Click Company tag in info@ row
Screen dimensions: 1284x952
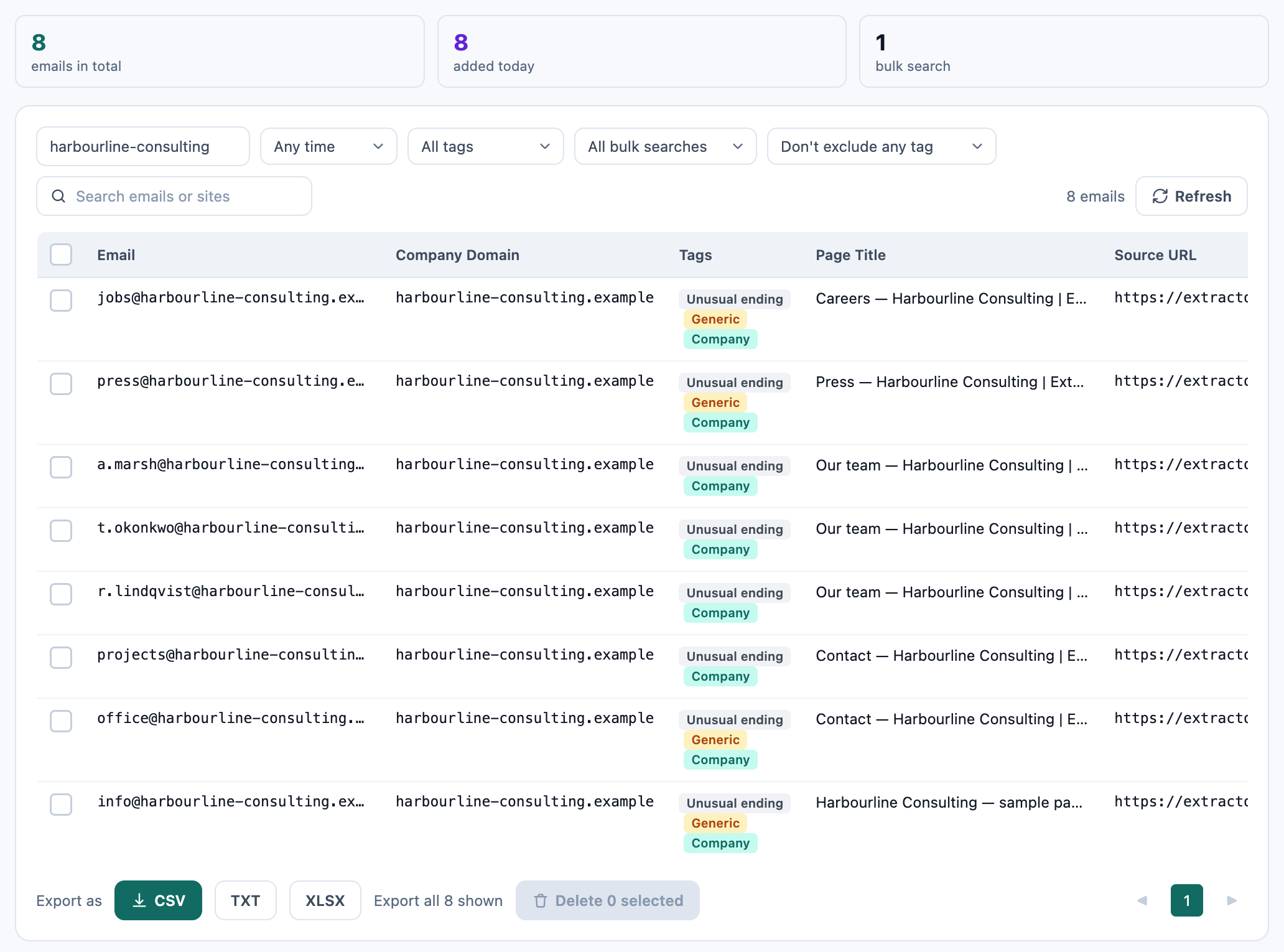(720, 843)
